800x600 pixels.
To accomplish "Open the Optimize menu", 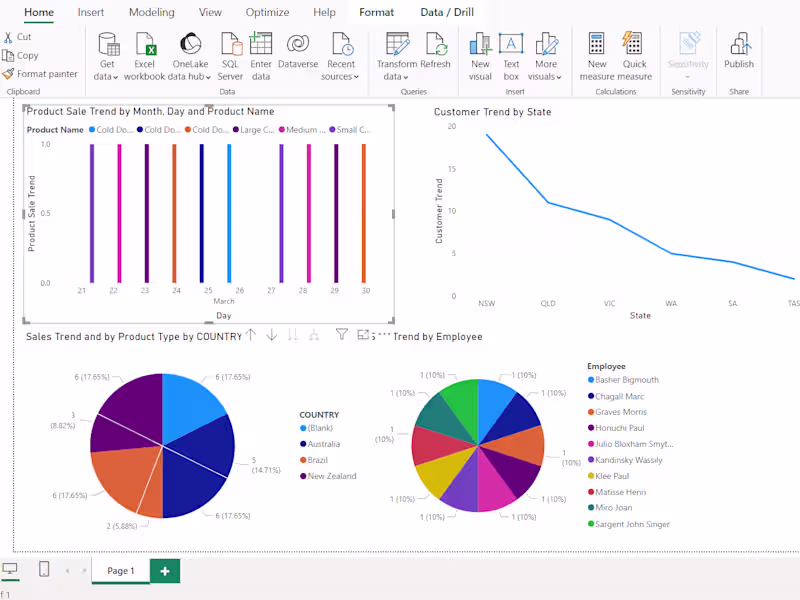I will point(267,12).
